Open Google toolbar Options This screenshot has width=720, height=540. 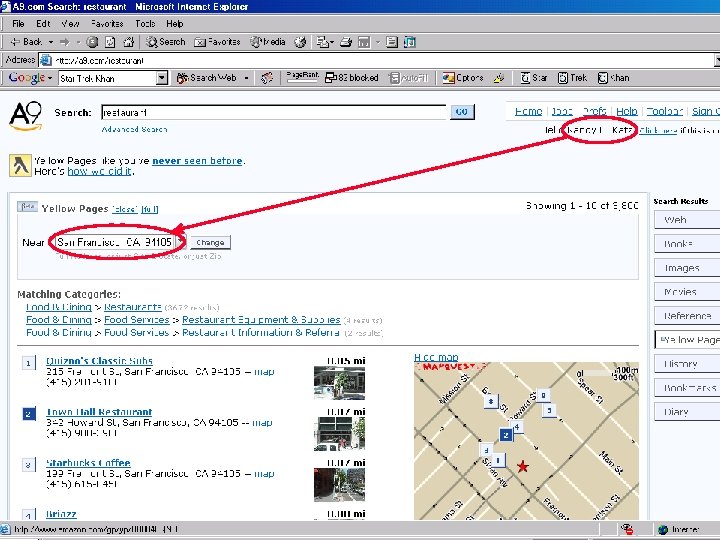(x=463, y=78)
